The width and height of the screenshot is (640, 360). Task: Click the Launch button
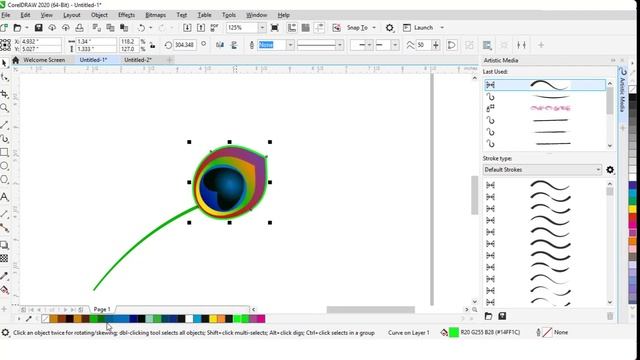419,28
